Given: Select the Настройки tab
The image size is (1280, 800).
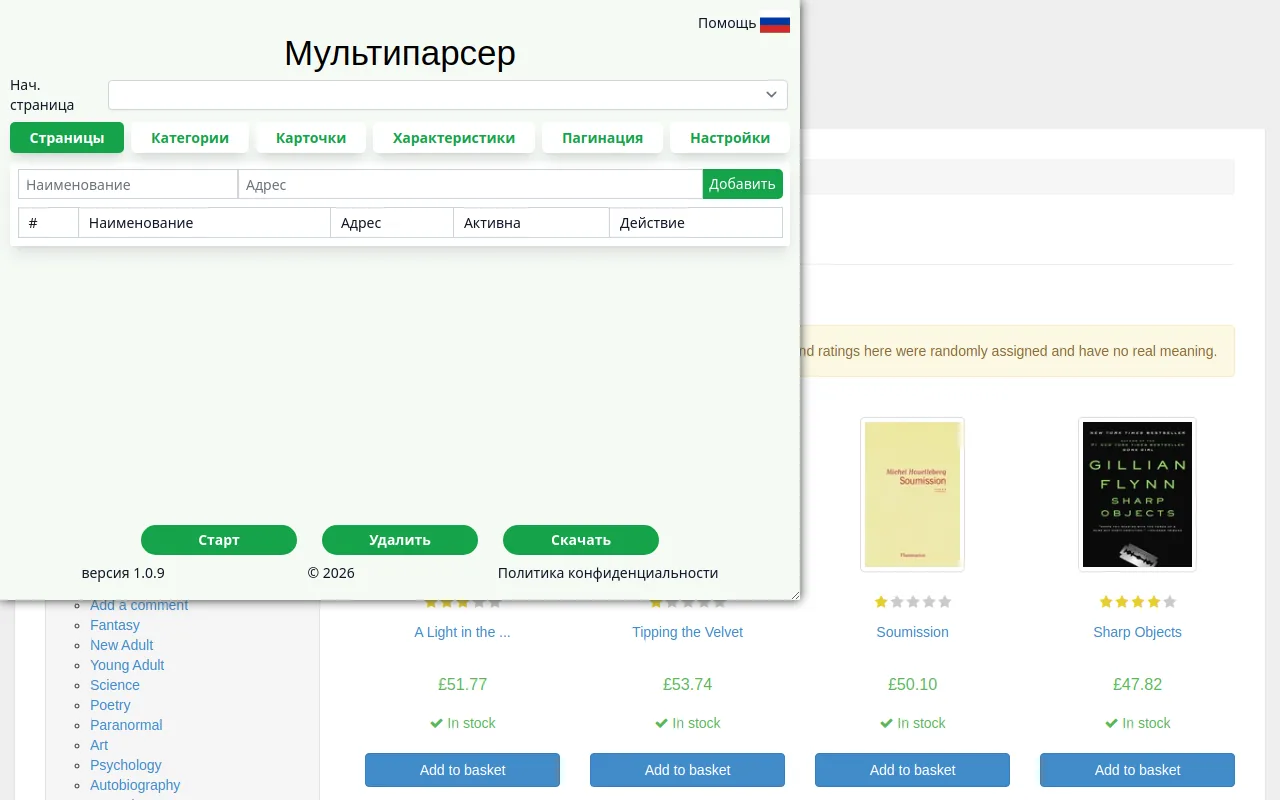Looking at the screenshot, I should (x=730, y=138).
